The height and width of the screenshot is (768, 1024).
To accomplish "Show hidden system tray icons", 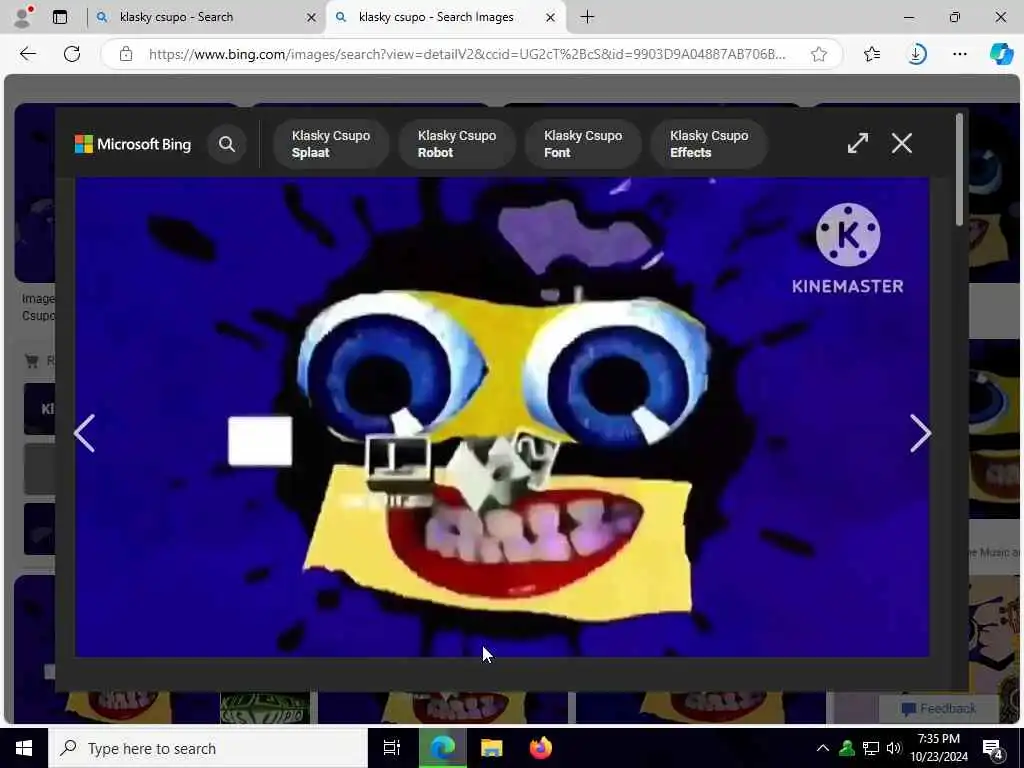I will tap(823, 748).
